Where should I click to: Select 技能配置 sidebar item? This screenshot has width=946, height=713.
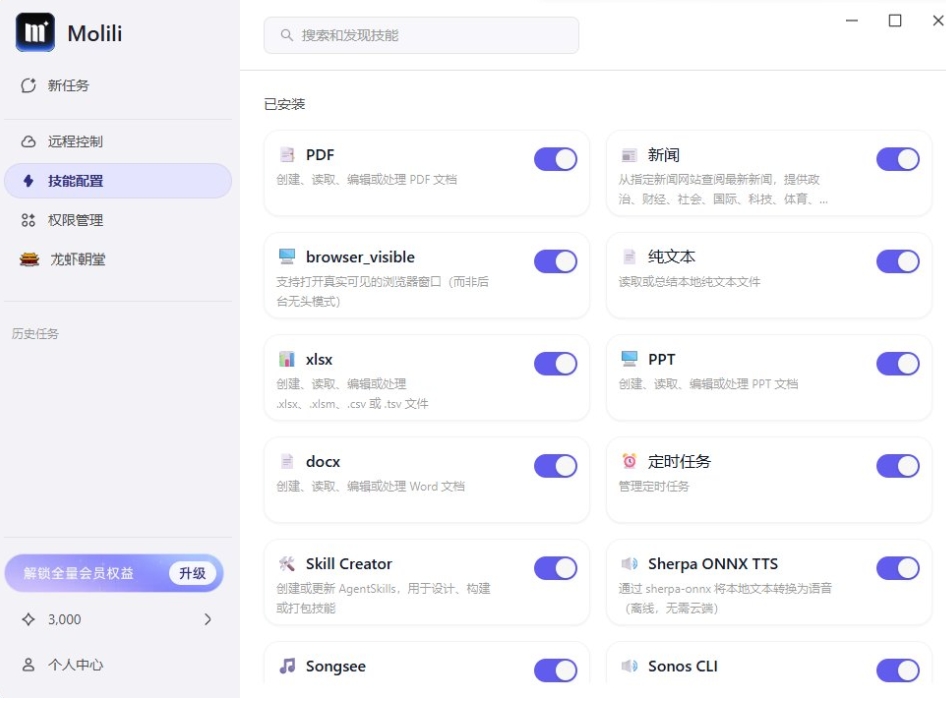(x=118, y=181)
